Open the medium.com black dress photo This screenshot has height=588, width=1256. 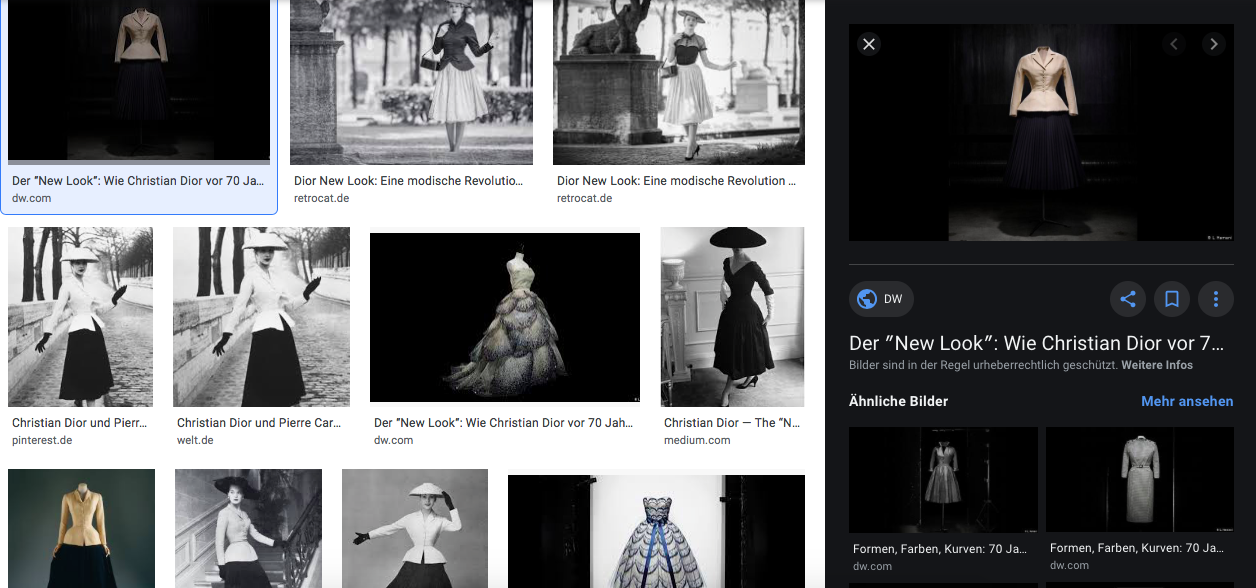(732, 317)
